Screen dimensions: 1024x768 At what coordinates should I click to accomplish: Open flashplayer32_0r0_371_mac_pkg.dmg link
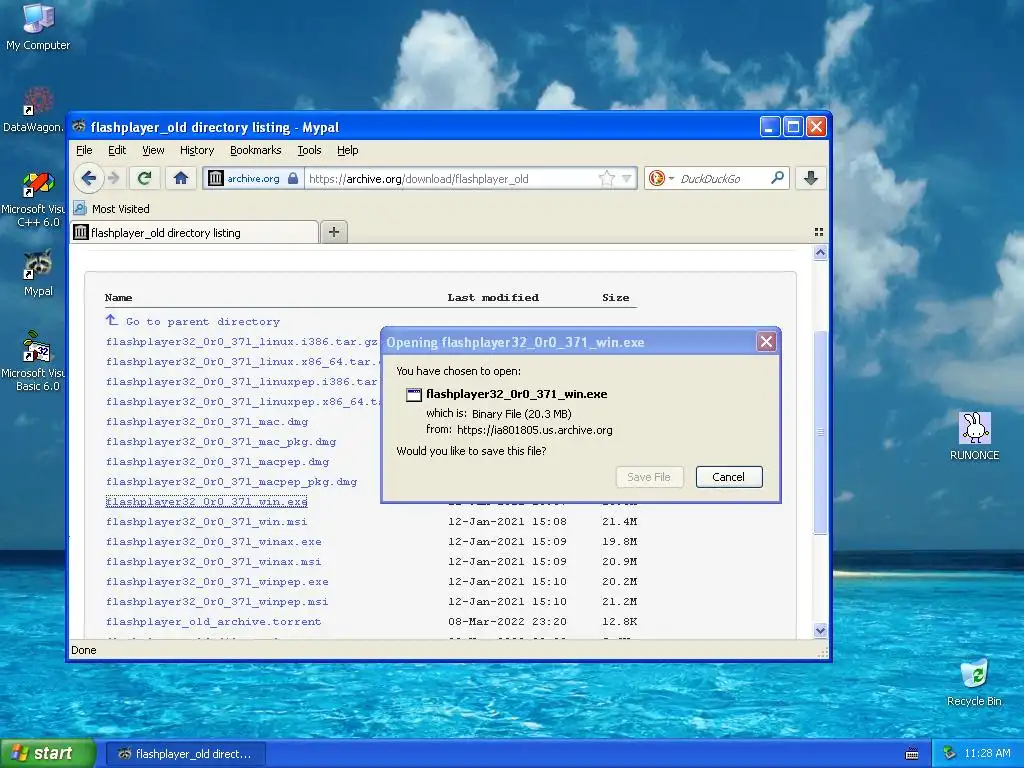tap(221, 442)
